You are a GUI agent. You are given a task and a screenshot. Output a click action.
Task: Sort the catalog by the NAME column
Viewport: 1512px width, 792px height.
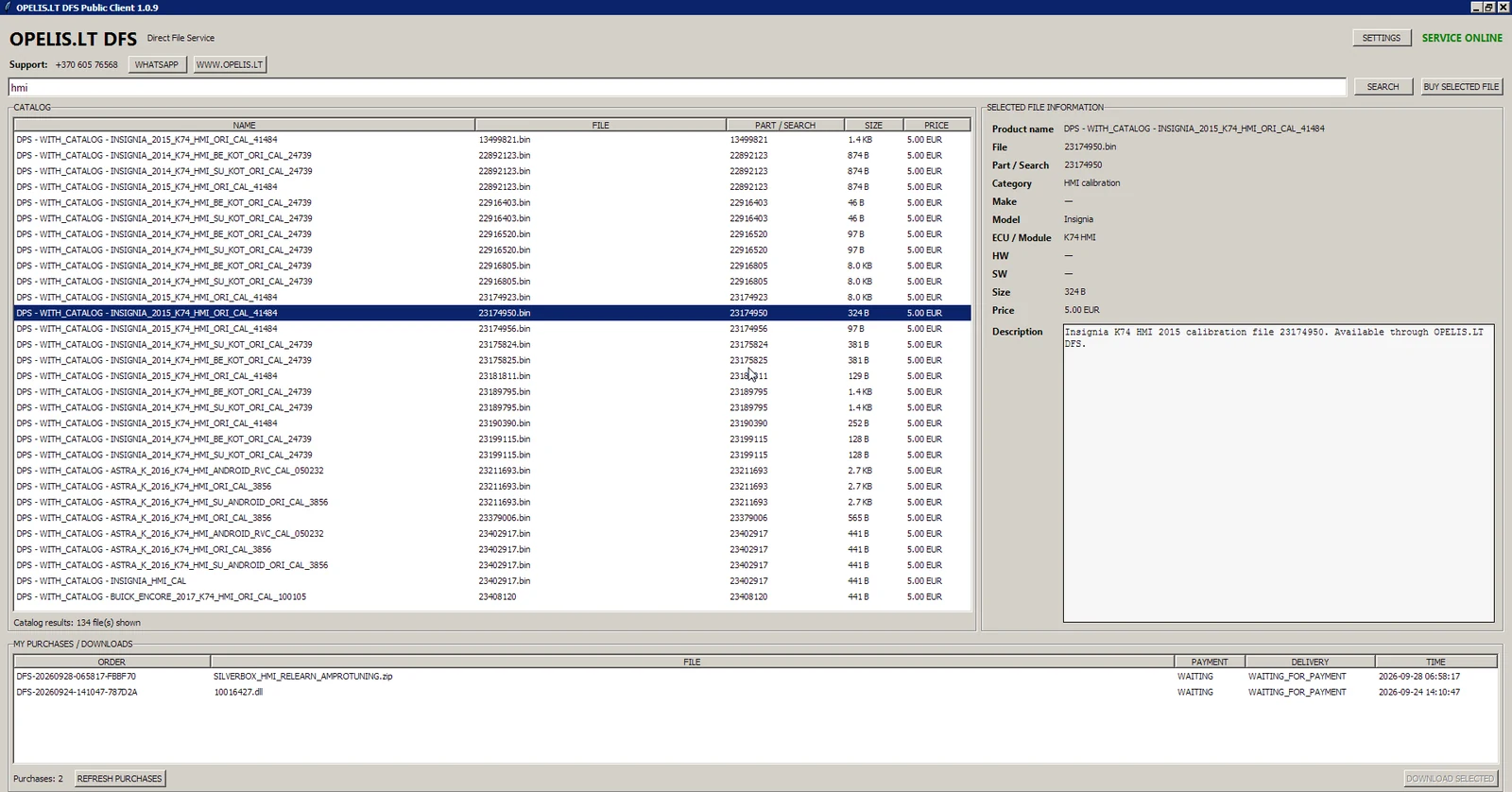click(244, 125)
